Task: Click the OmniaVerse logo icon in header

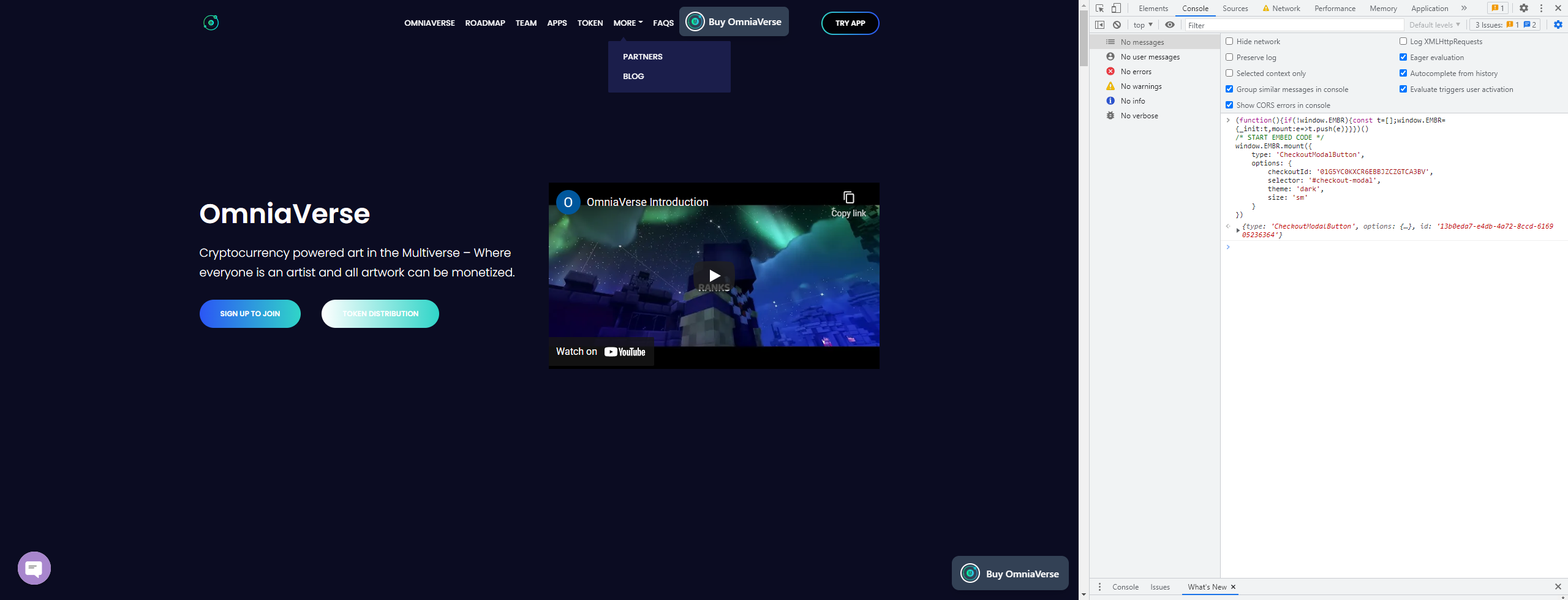Action: (x=211, y=23)
